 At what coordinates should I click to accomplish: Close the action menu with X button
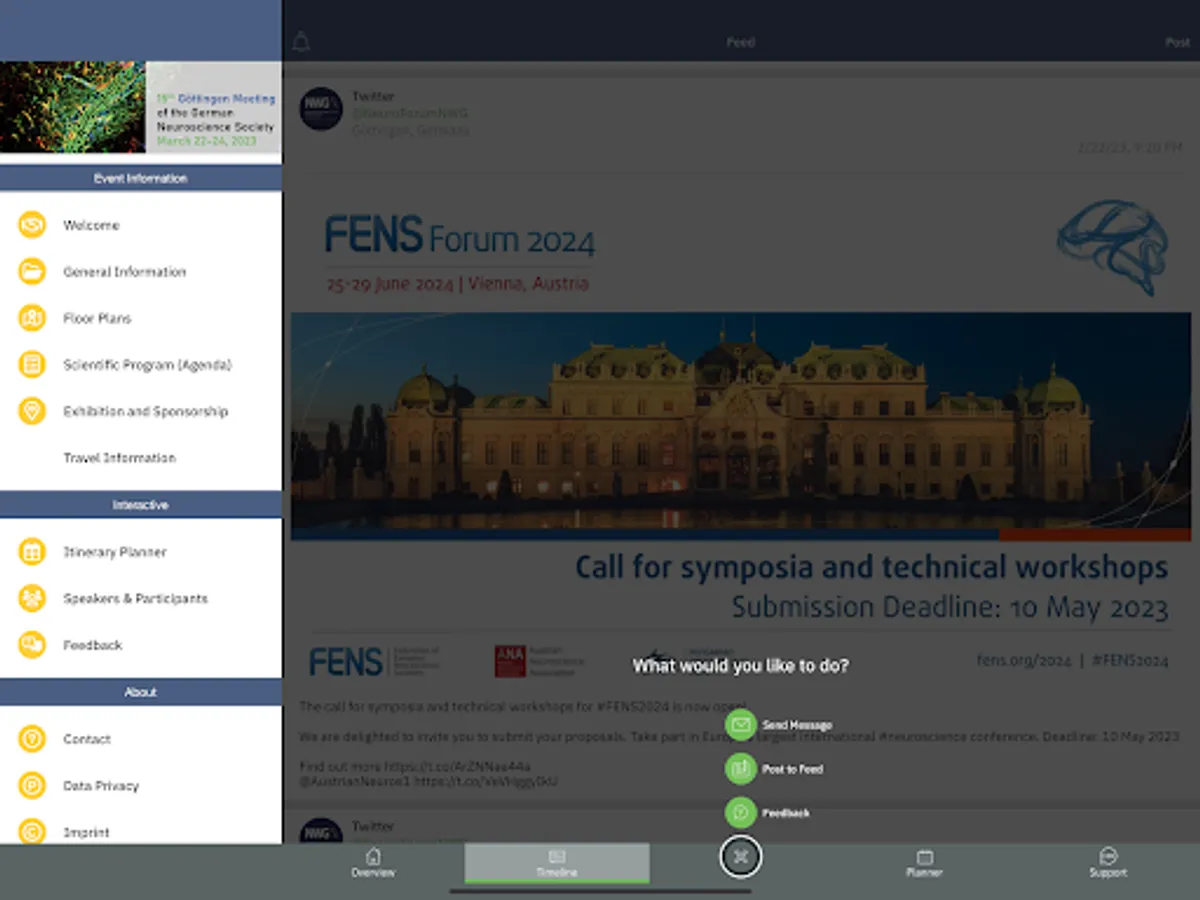point(740,857)
